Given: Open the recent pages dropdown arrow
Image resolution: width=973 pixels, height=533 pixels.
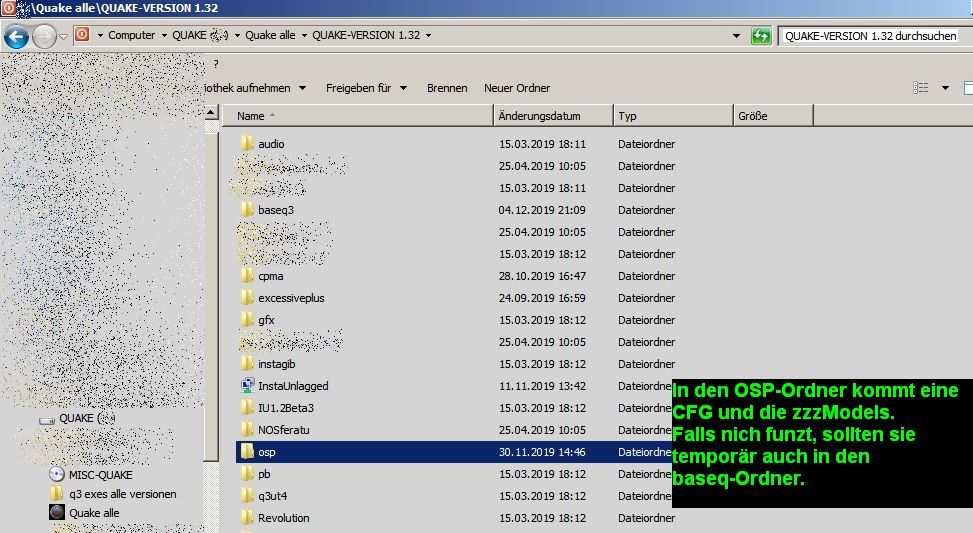Looking at the screenshot, I should (x=63, y=37).
